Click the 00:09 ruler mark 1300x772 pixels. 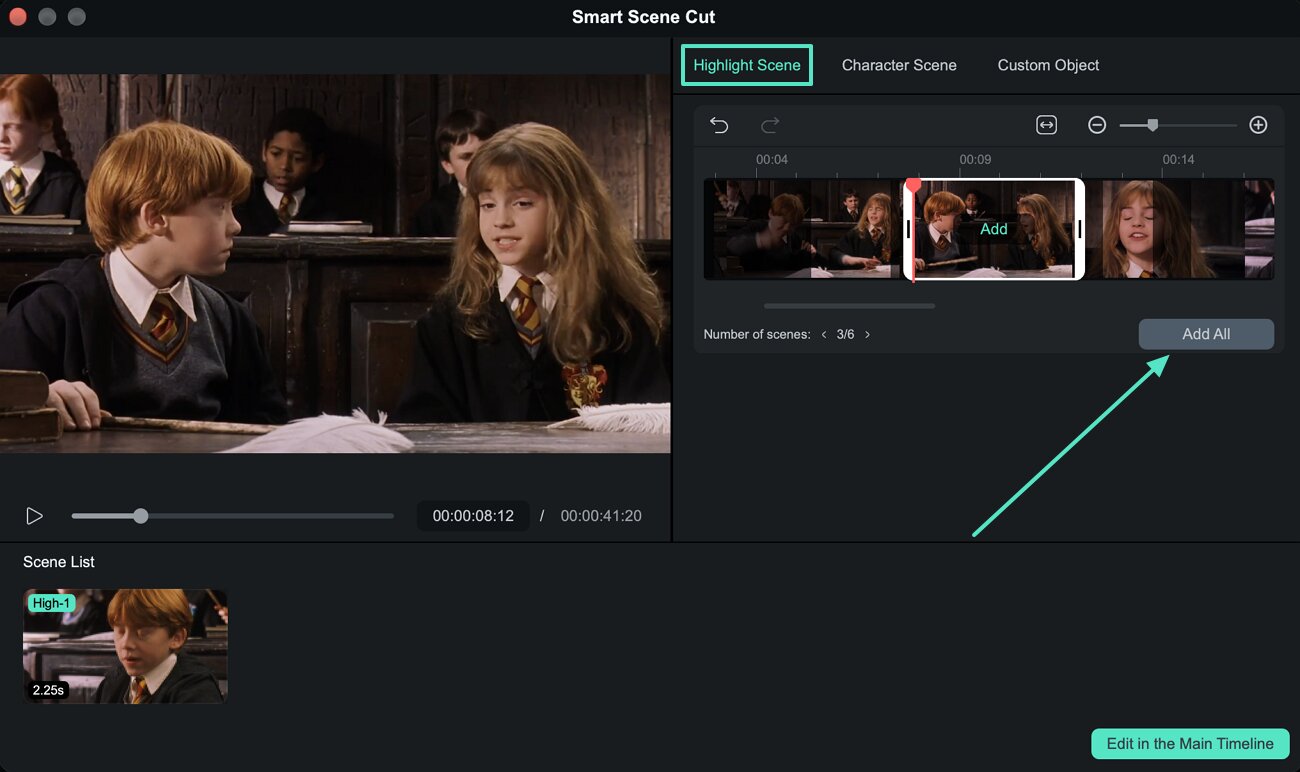[x=975, y=160]
